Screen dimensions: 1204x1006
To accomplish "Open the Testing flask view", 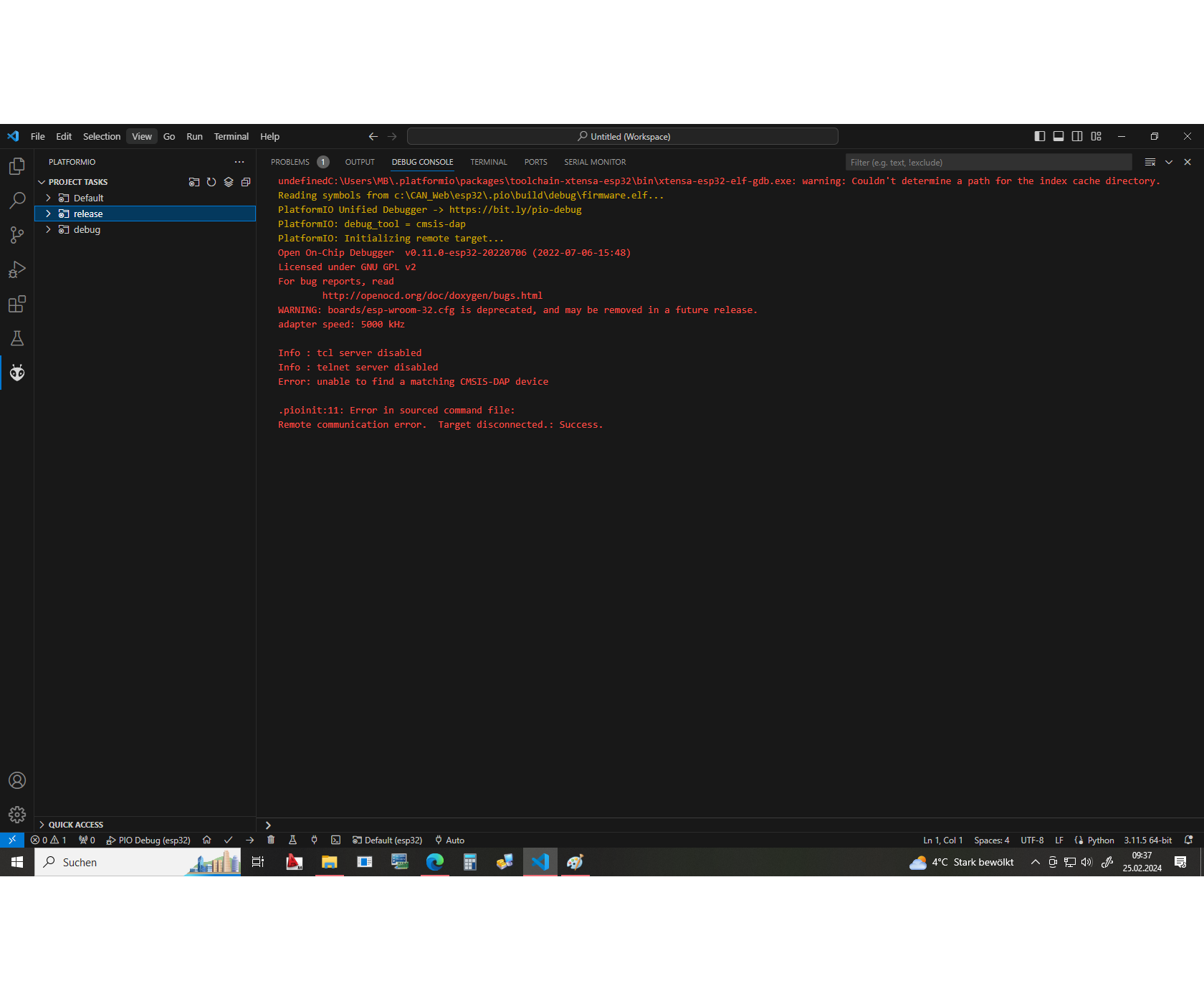I will [x=17, y=338].
